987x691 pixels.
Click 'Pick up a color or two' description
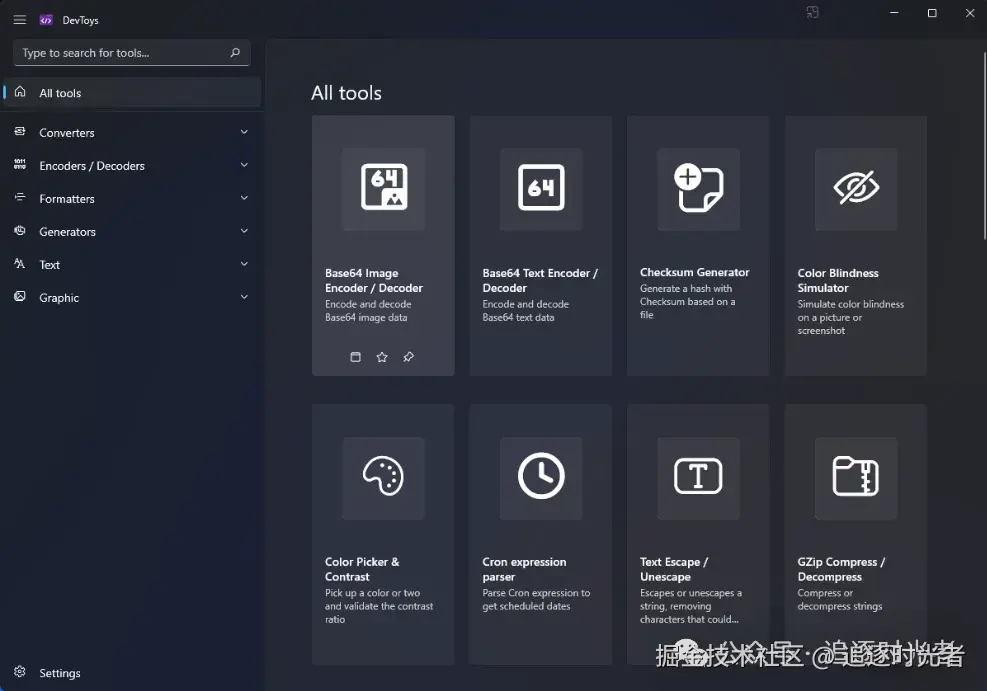tap(379, 606)
